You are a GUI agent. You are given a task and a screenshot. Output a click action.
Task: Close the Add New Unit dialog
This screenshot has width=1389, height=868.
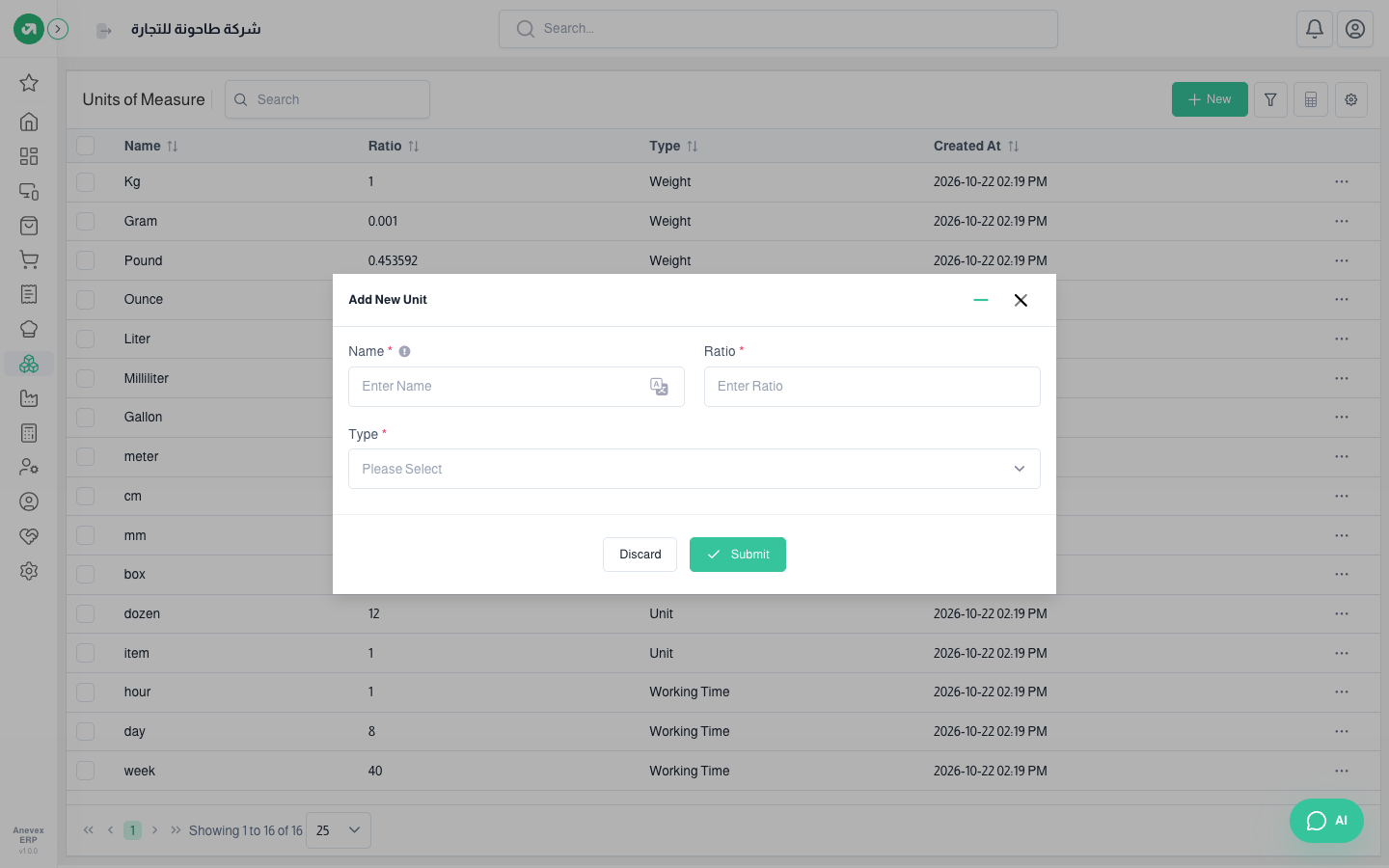pyautogui.click(x=1021, y=300)
